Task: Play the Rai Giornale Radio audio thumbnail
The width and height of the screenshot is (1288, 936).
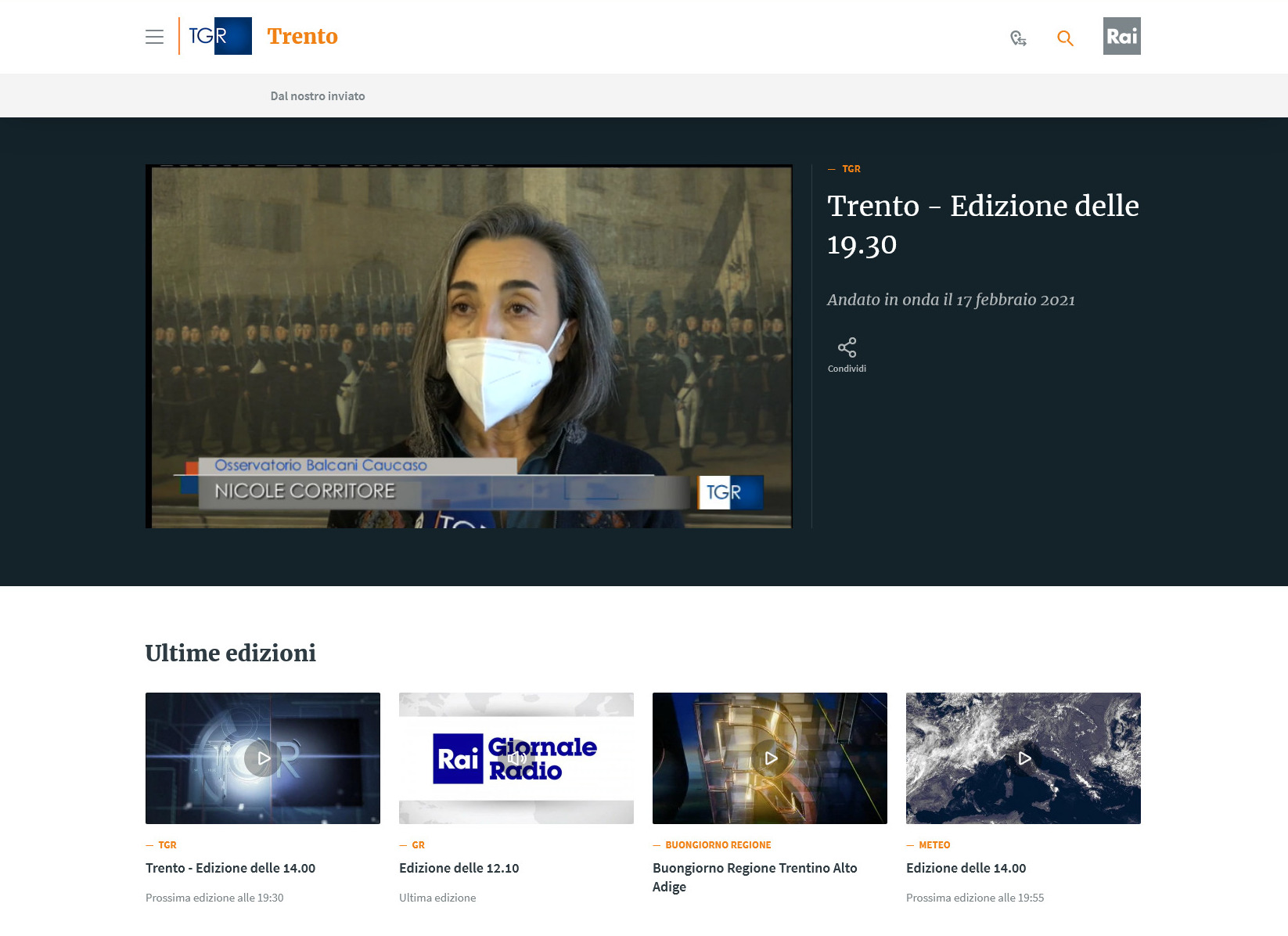Action: (516, 758)
